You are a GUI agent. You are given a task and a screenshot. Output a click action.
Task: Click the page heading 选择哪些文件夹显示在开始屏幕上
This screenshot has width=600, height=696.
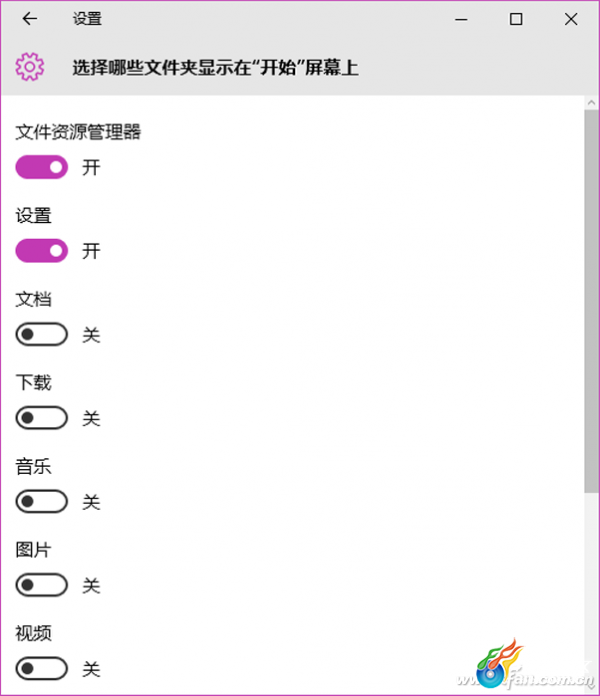click(215, 67)
